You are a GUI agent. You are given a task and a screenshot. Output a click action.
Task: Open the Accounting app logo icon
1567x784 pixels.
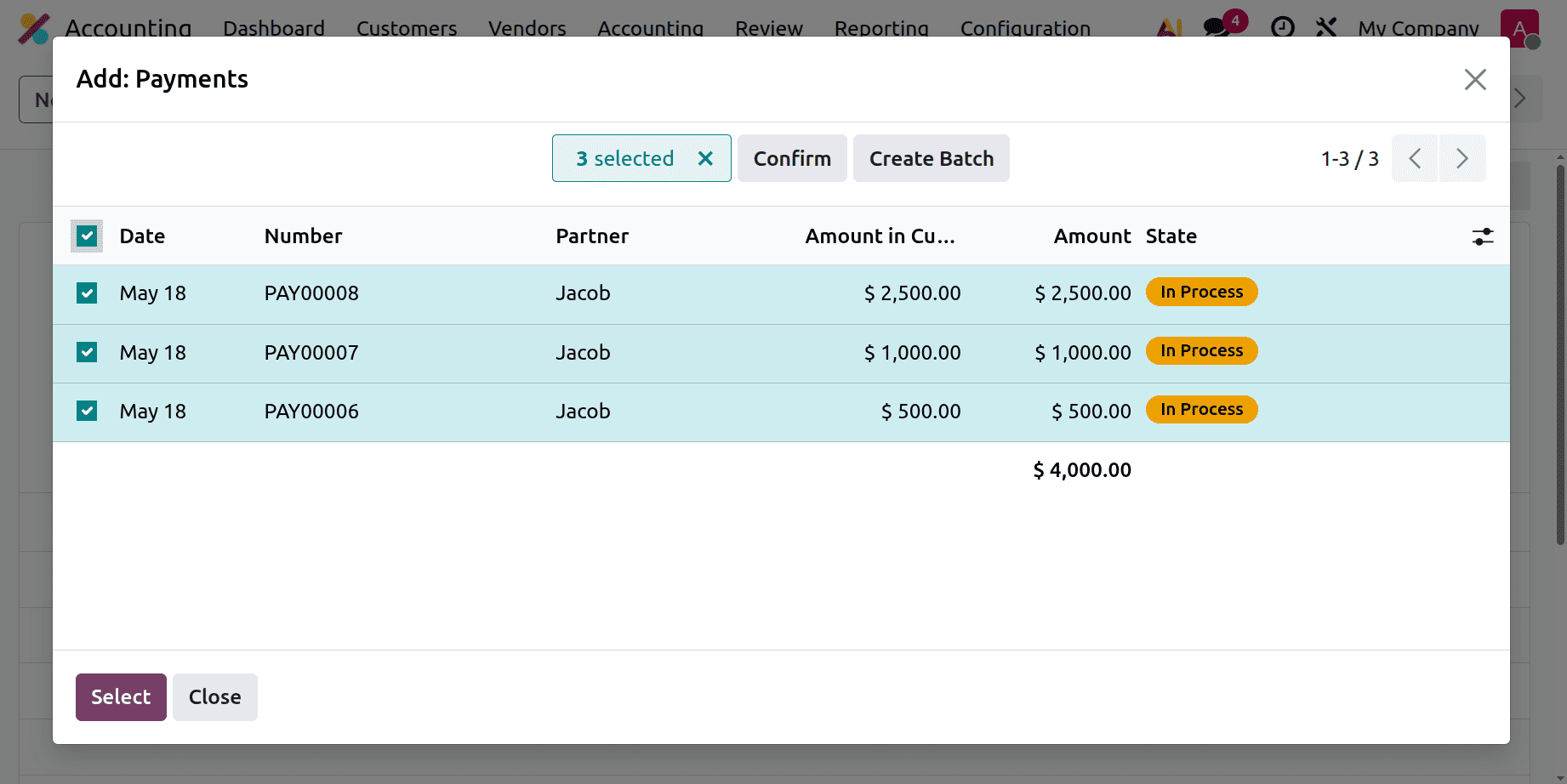coord(34,28)
